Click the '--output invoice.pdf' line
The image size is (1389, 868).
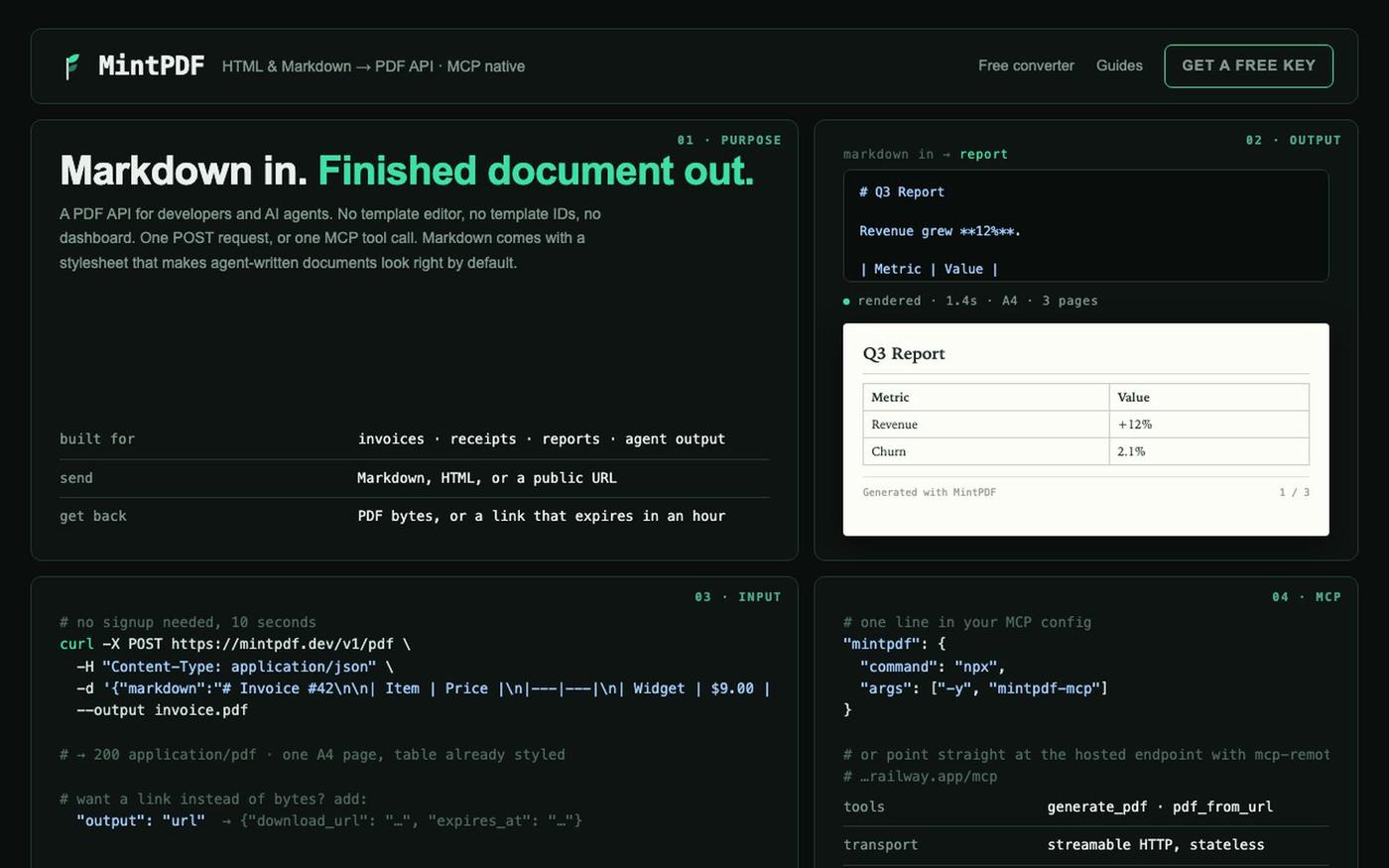[x=162, y=710]
